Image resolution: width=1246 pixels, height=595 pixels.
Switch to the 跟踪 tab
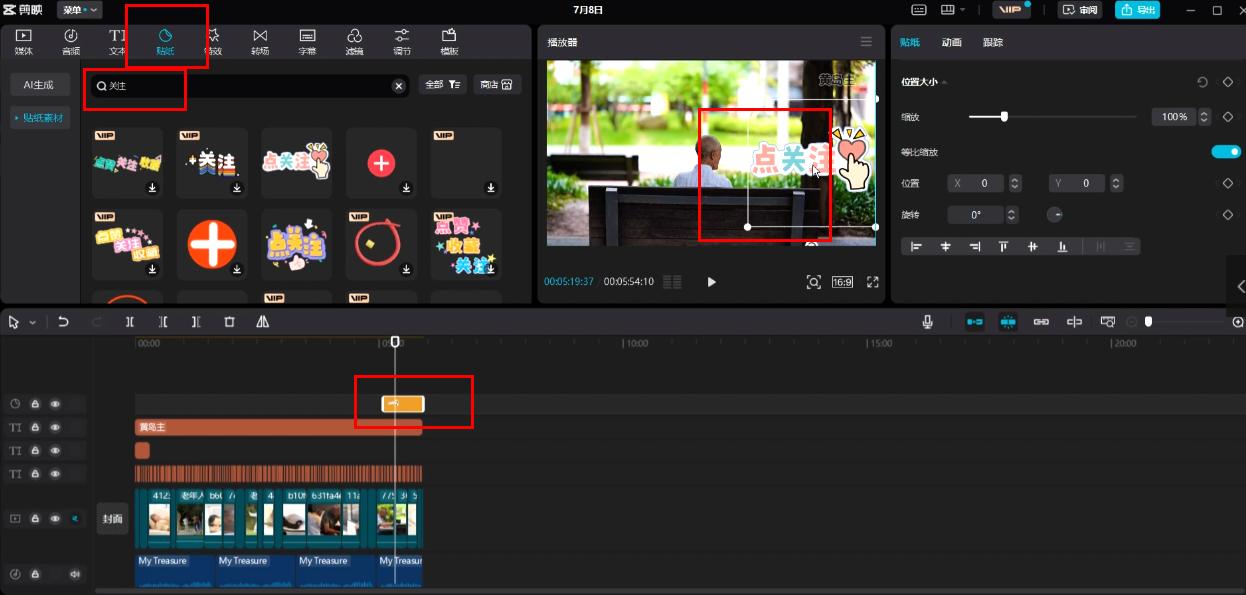click(x=992, y=42)
